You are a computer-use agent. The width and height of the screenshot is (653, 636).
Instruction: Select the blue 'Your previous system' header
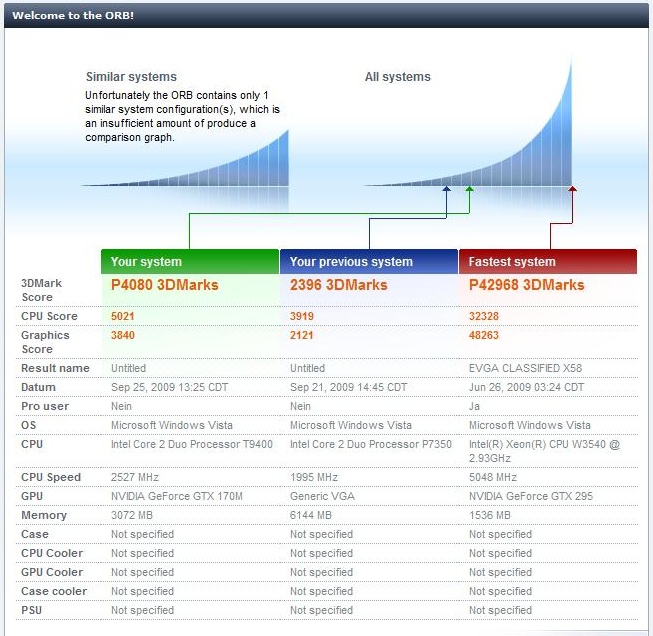[369, 262]
